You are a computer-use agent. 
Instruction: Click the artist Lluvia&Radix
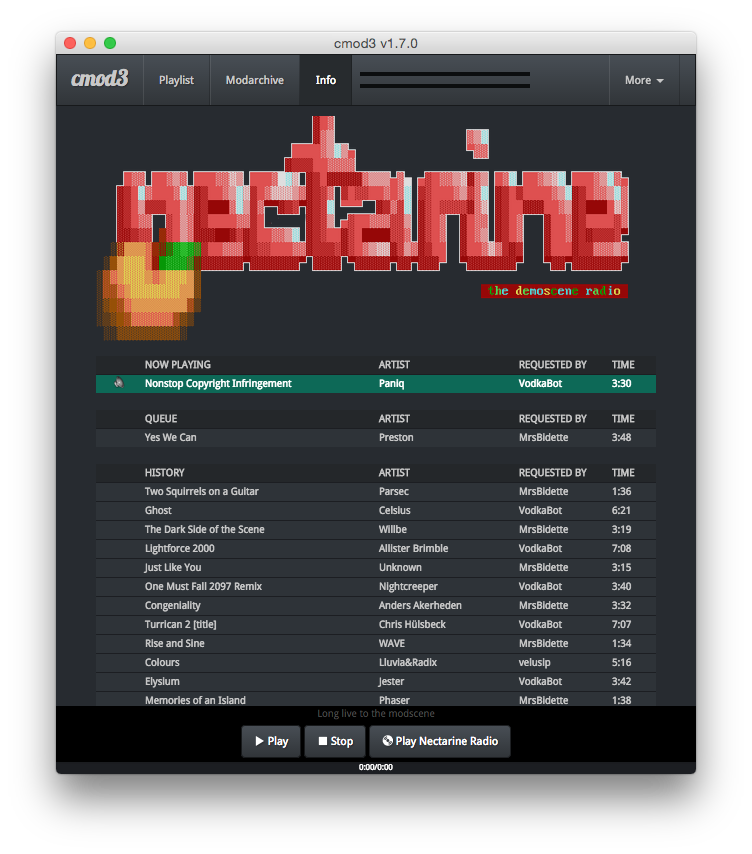(x=408, y=662)
